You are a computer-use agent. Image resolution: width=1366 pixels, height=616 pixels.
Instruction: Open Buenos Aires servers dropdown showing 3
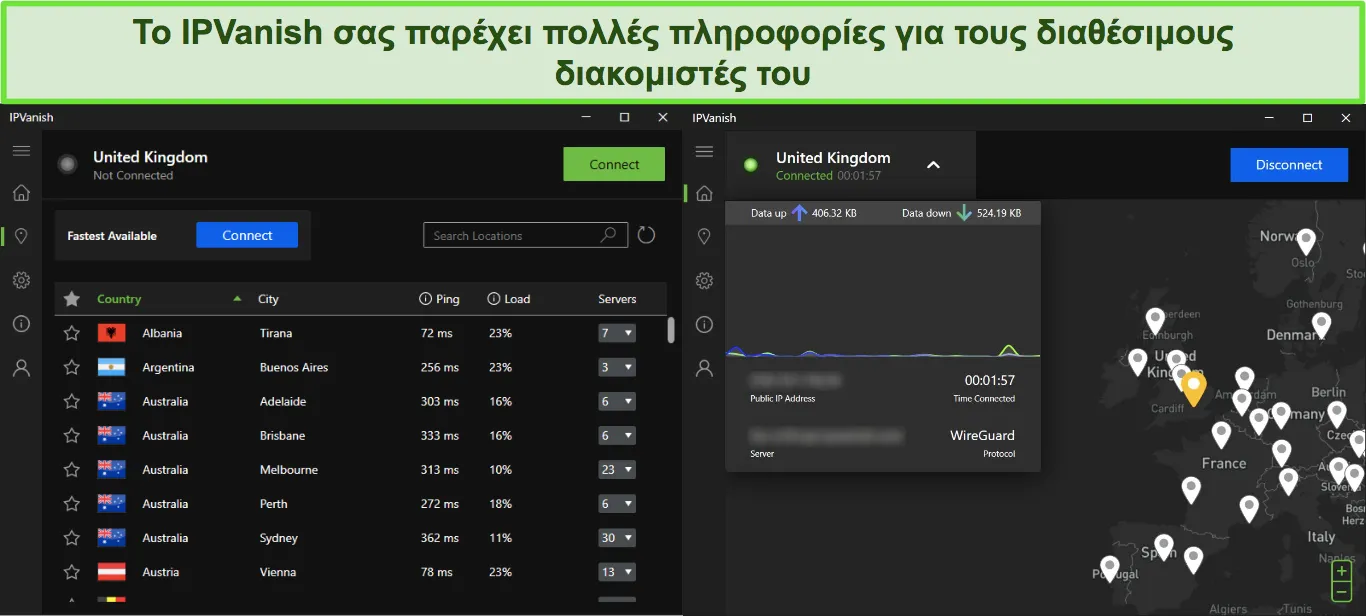tap(617, 367)
